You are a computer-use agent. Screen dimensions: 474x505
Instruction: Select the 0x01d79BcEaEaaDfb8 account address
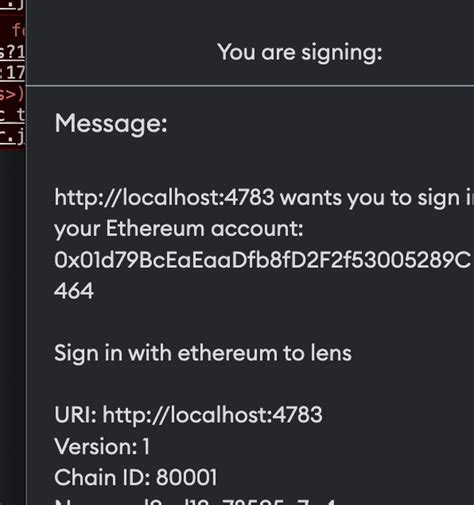pyautogui.click(x=263, y=260)
